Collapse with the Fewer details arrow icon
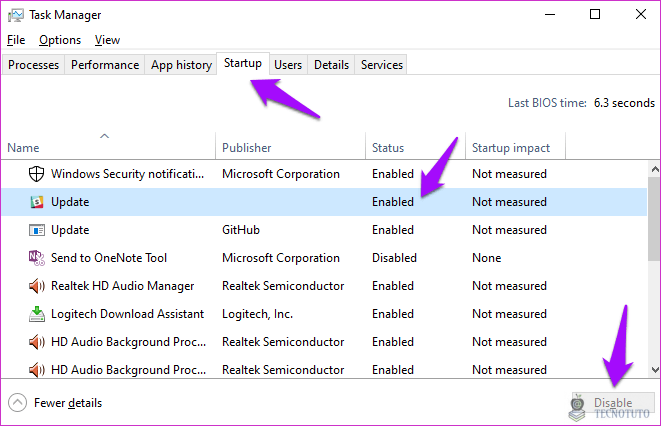 click(17, 402)
